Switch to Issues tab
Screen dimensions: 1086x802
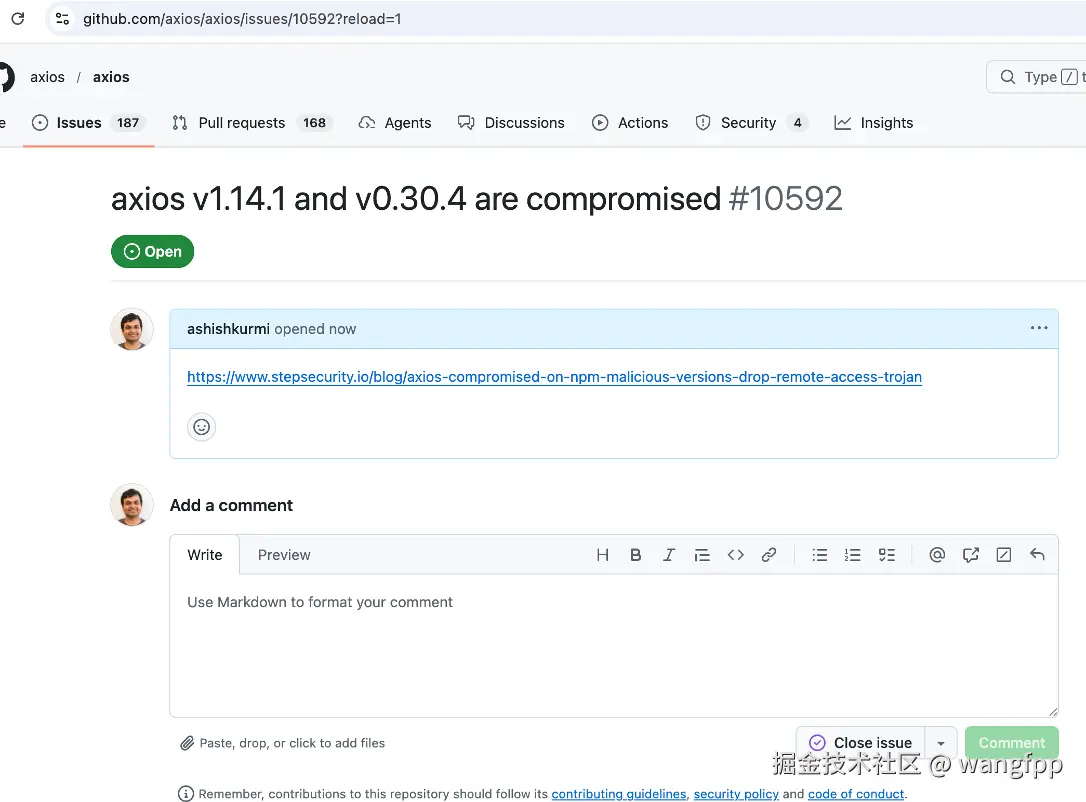pos(89,123)
